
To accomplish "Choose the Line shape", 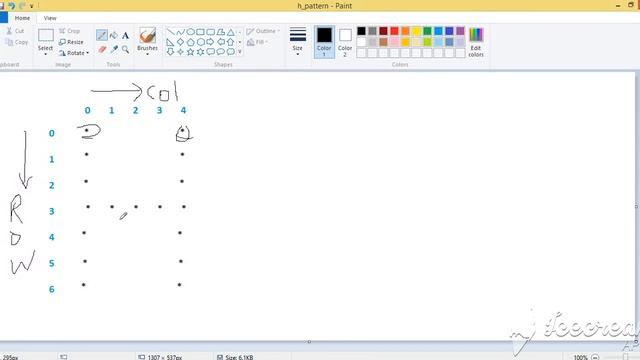I will (171, 32).
